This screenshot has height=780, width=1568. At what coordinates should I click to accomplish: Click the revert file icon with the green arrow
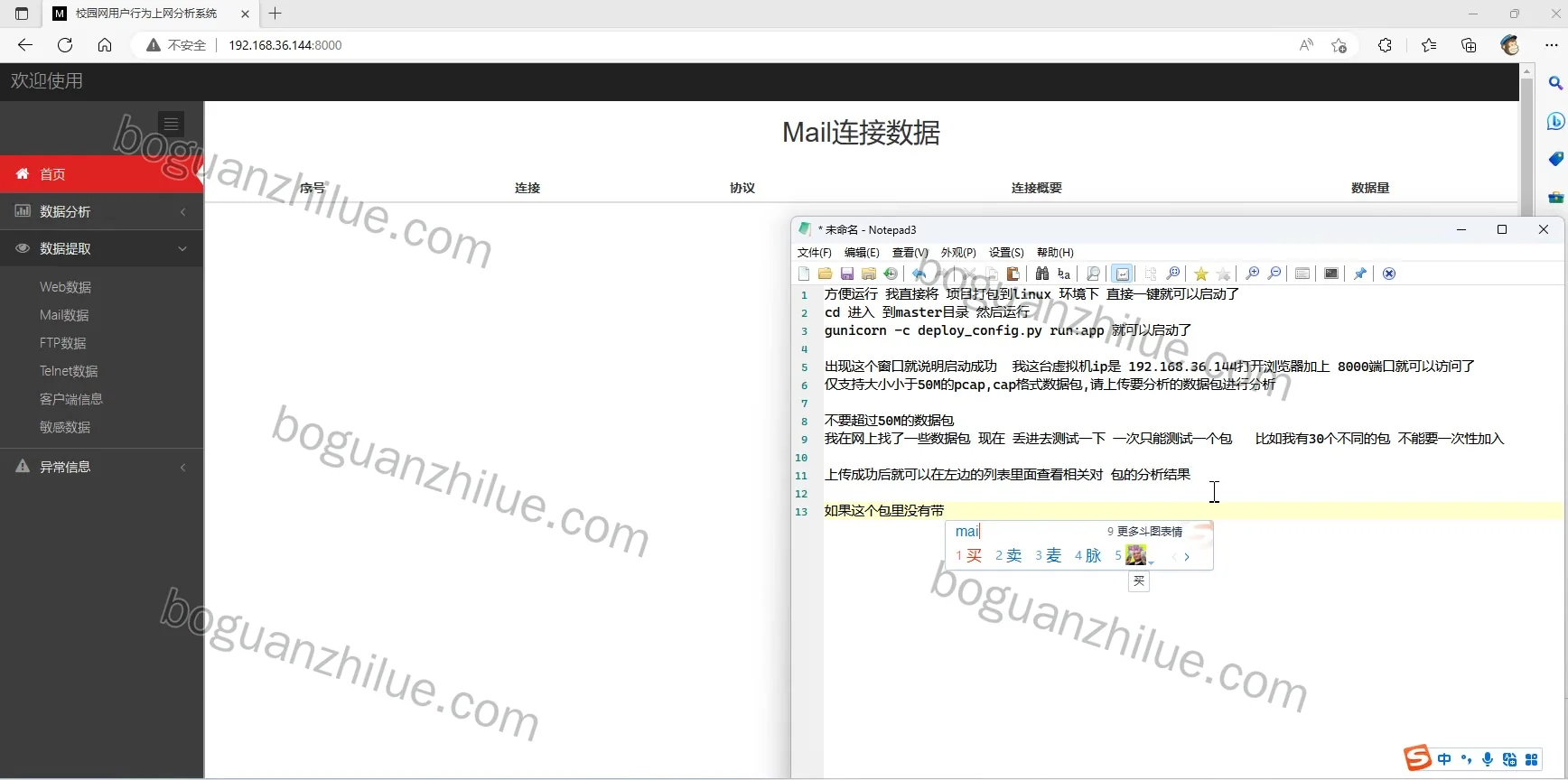click(891, 274)
